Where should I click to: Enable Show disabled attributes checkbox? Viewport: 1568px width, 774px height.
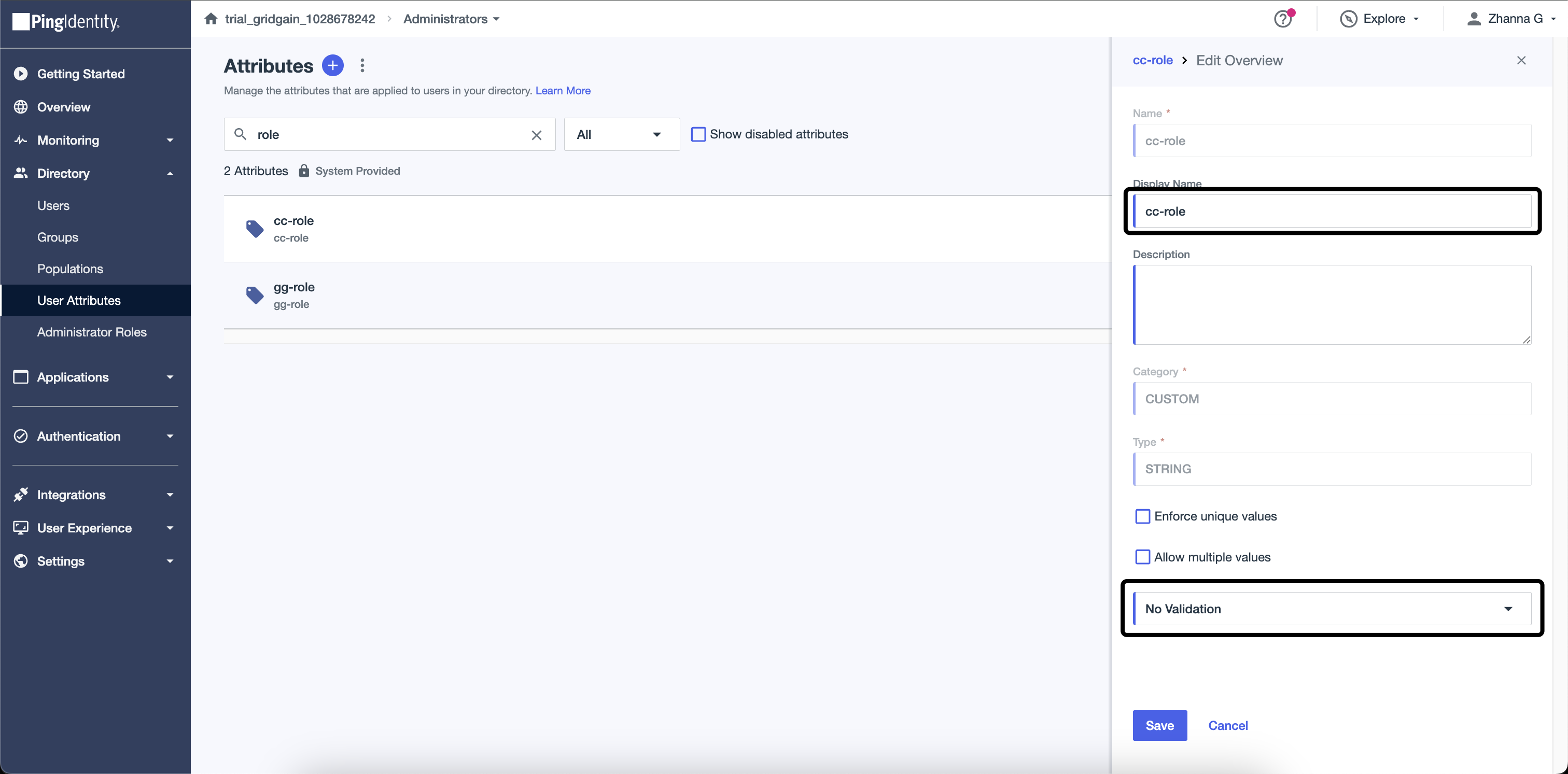click(x=698, y=134)
